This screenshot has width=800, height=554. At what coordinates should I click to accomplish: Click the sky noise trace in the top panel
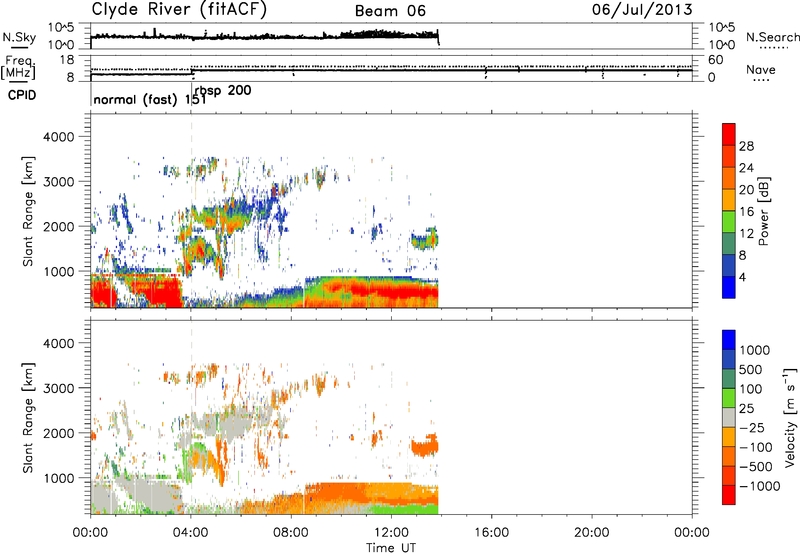click(264, 36)
